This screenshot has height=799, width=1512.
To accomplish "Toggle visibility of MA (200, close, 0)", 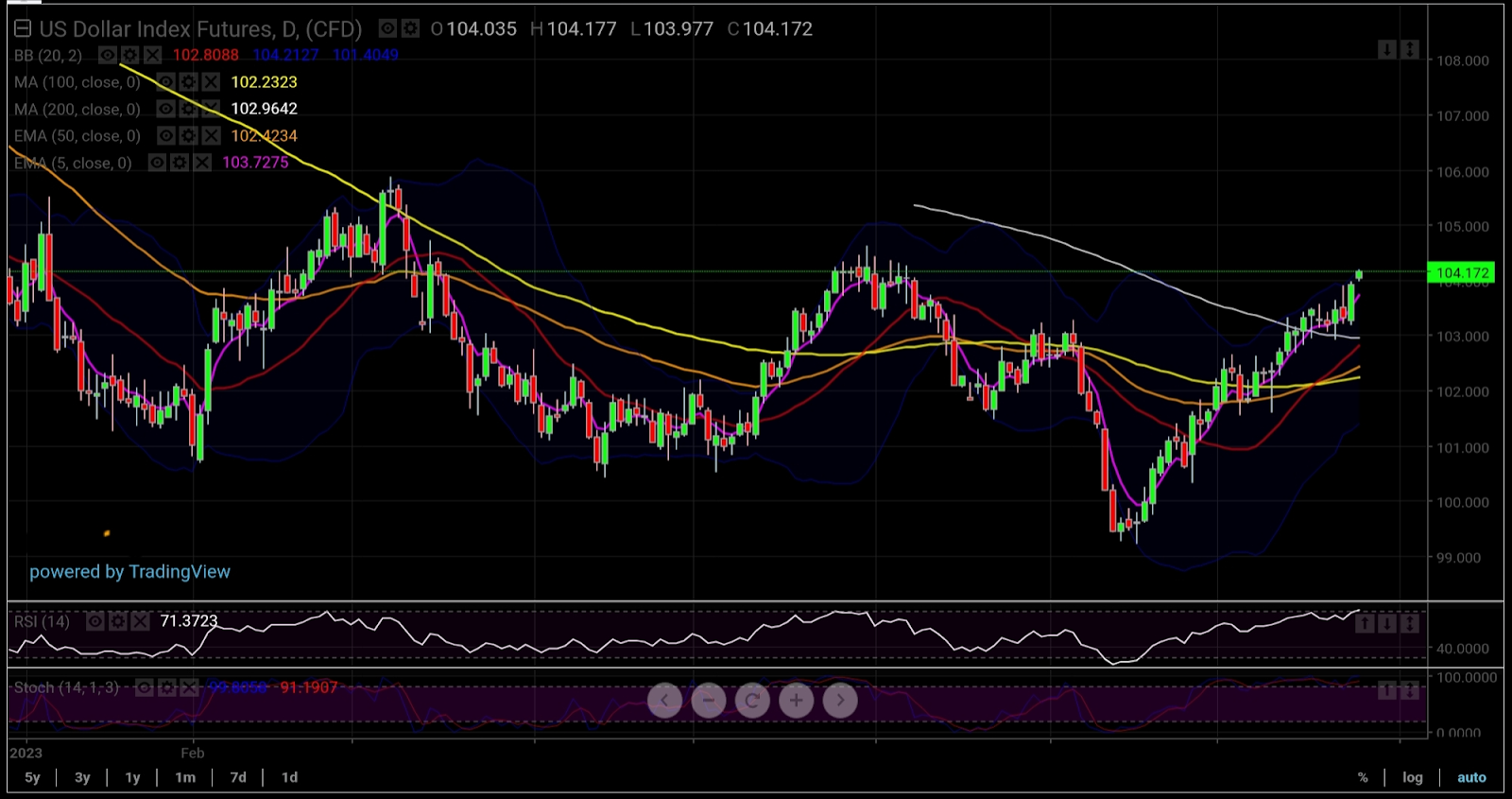I will click(x=165, y=109).
